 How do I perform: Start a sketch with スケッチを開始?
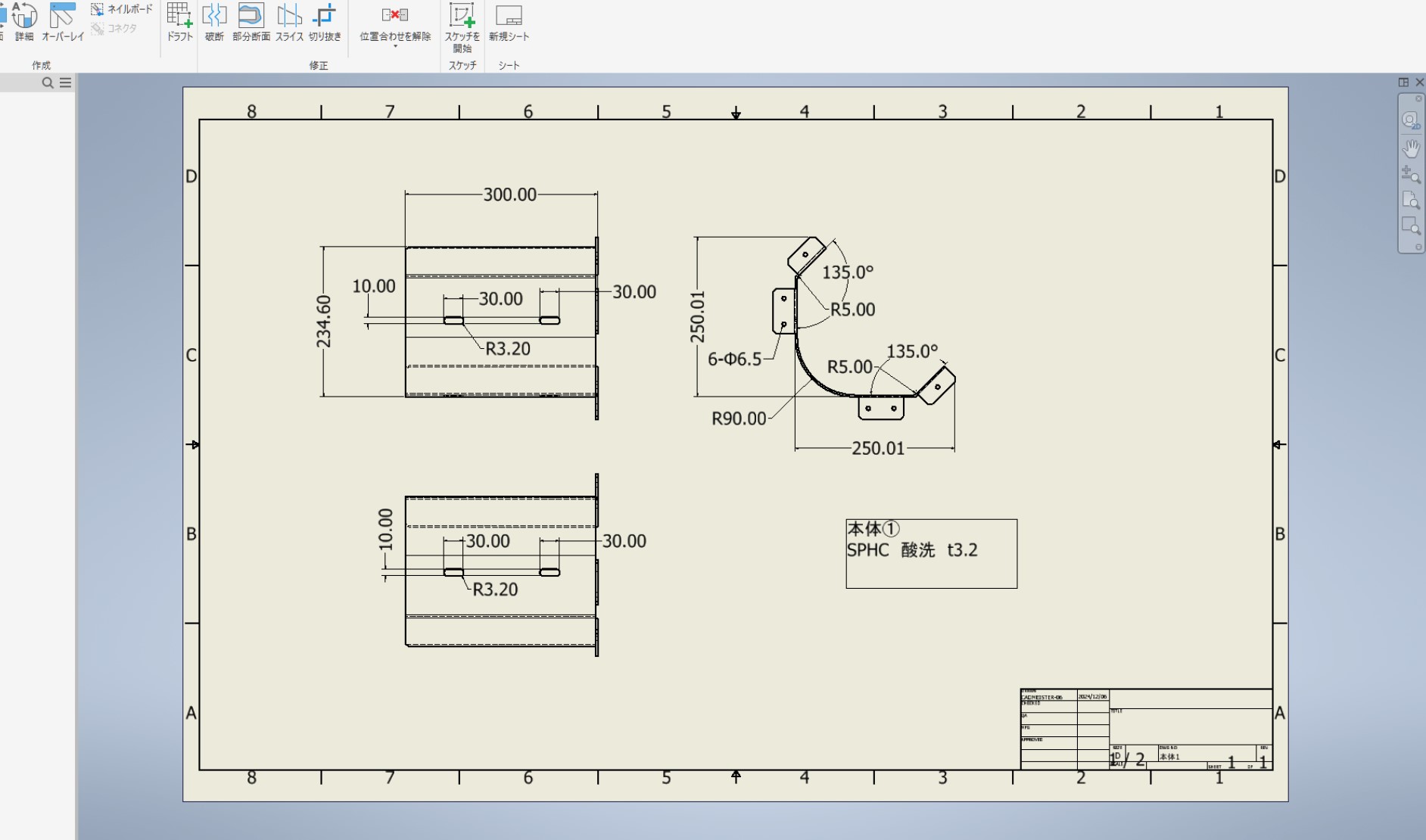coord(462,27)
